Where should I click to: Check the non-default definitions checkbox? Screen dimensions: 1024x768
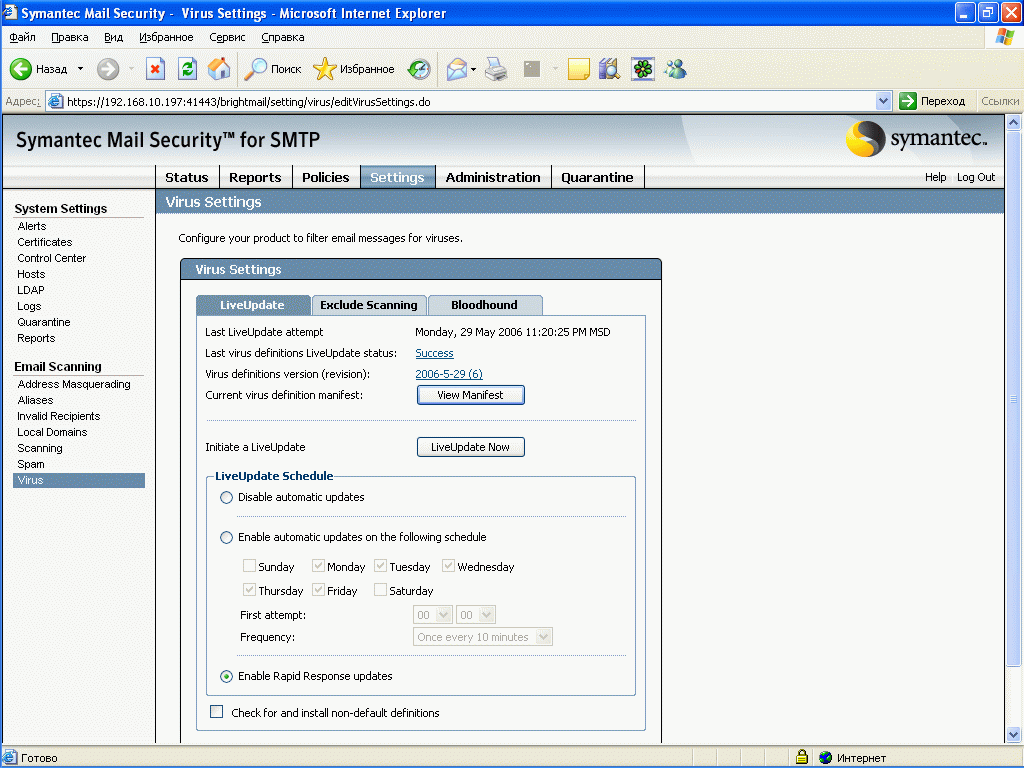point(216,712)
